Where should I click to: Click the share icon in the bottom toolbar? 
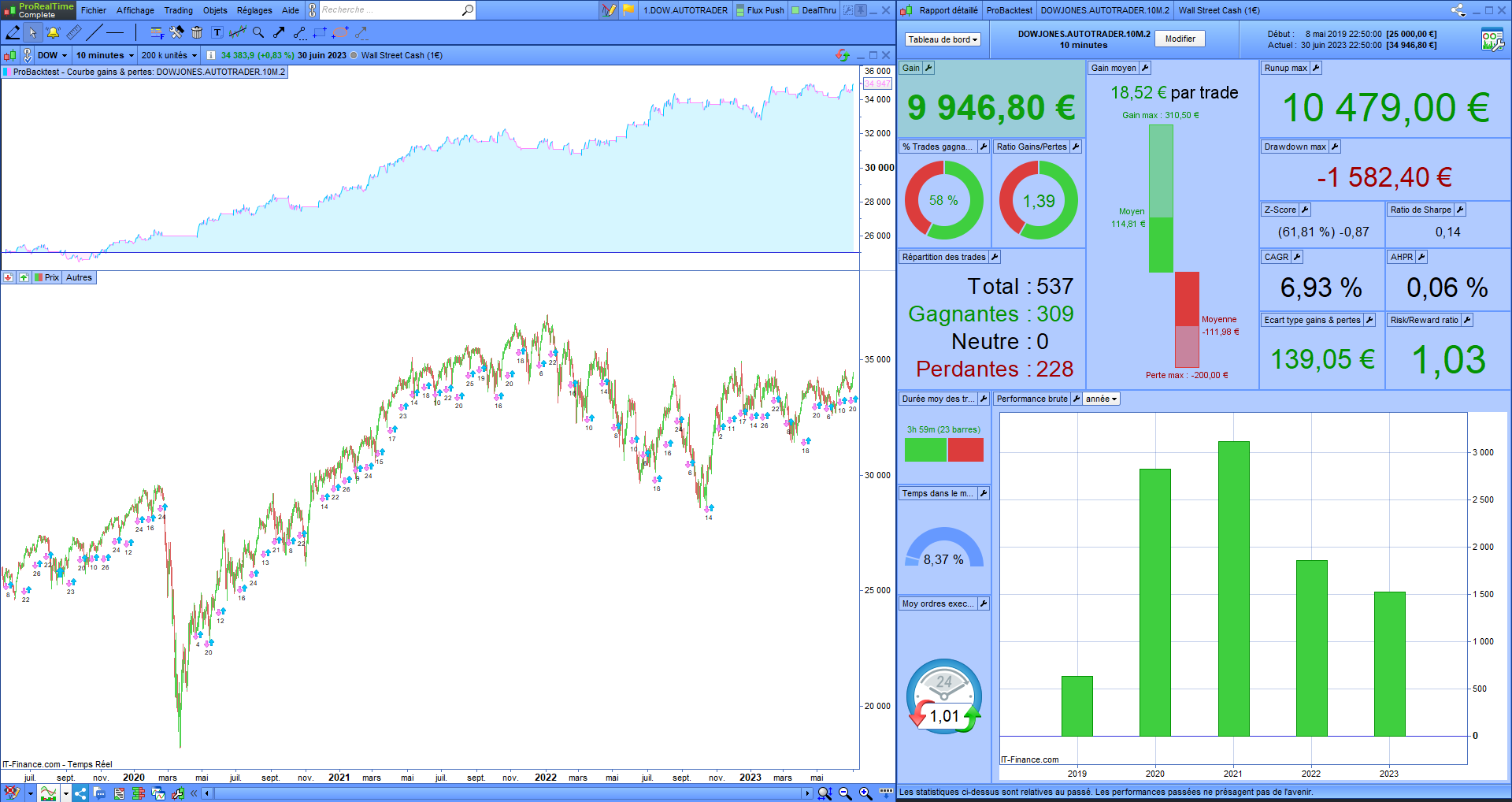[80, 793]
